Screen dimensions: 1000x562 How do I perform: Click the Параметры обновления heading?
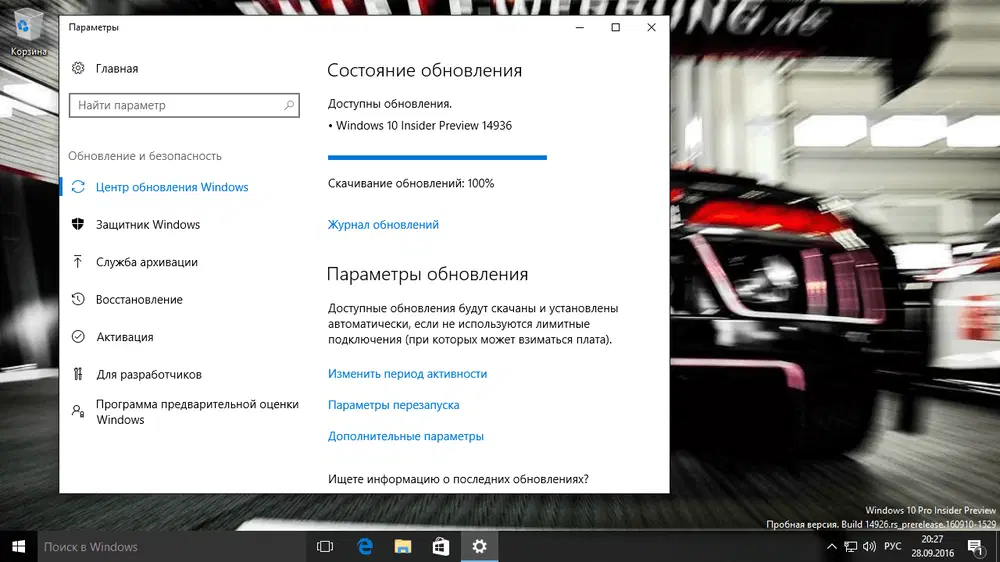[x=427, y=274]
